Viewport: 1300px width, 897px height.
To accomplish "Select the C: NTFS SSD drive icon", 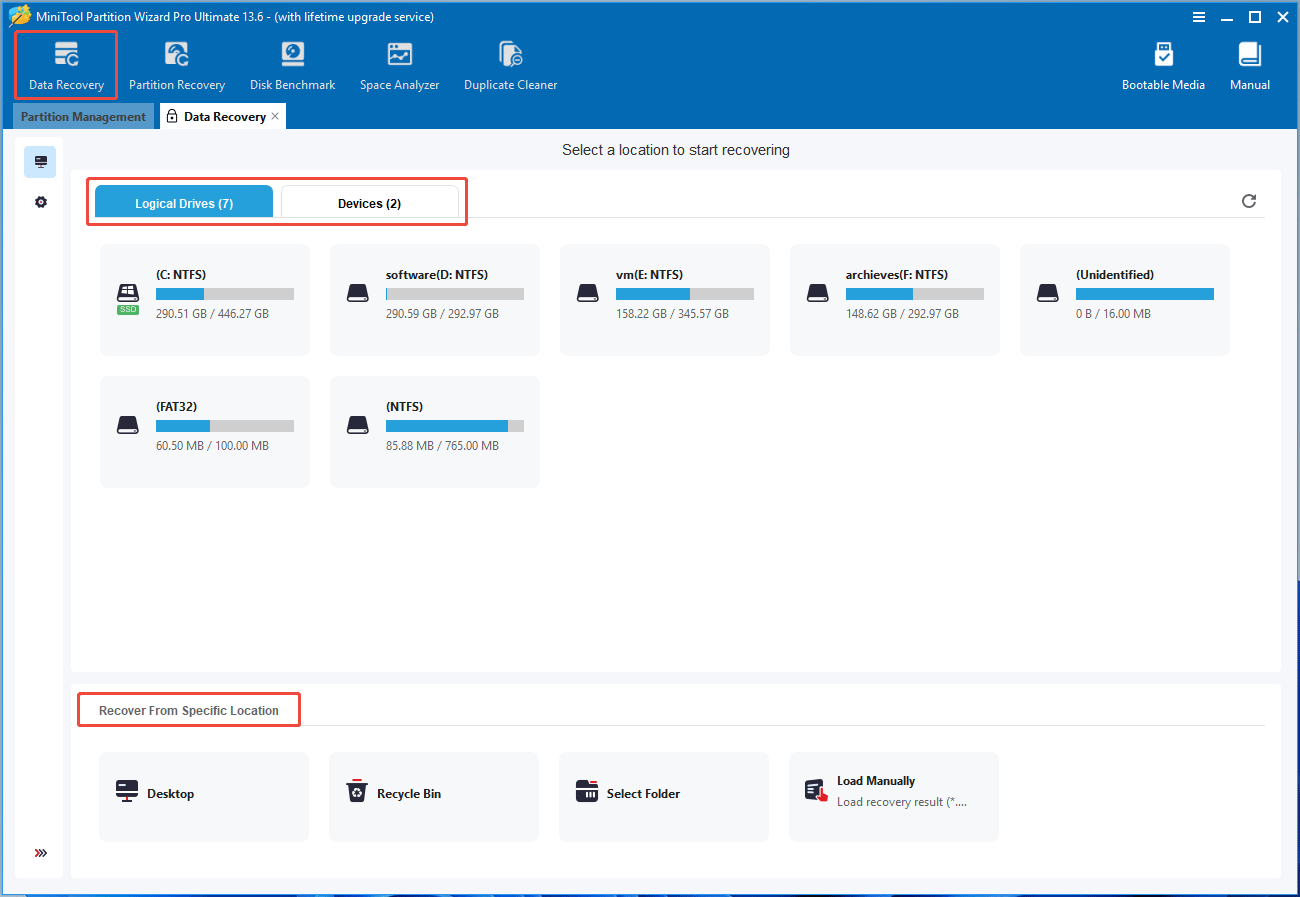I will [x=128, y=297].
